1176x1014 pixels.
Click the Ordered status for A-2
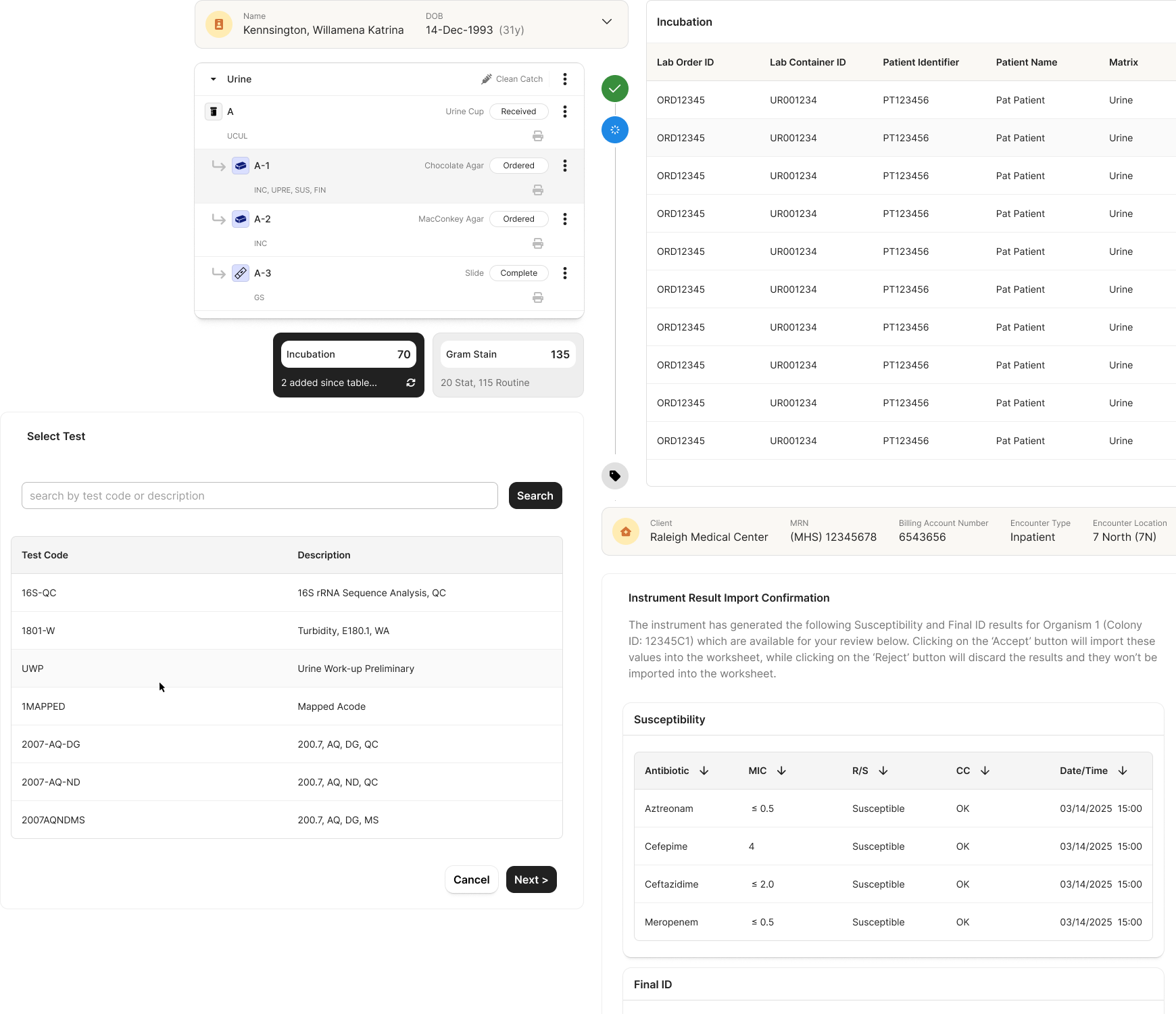[519, 219]
